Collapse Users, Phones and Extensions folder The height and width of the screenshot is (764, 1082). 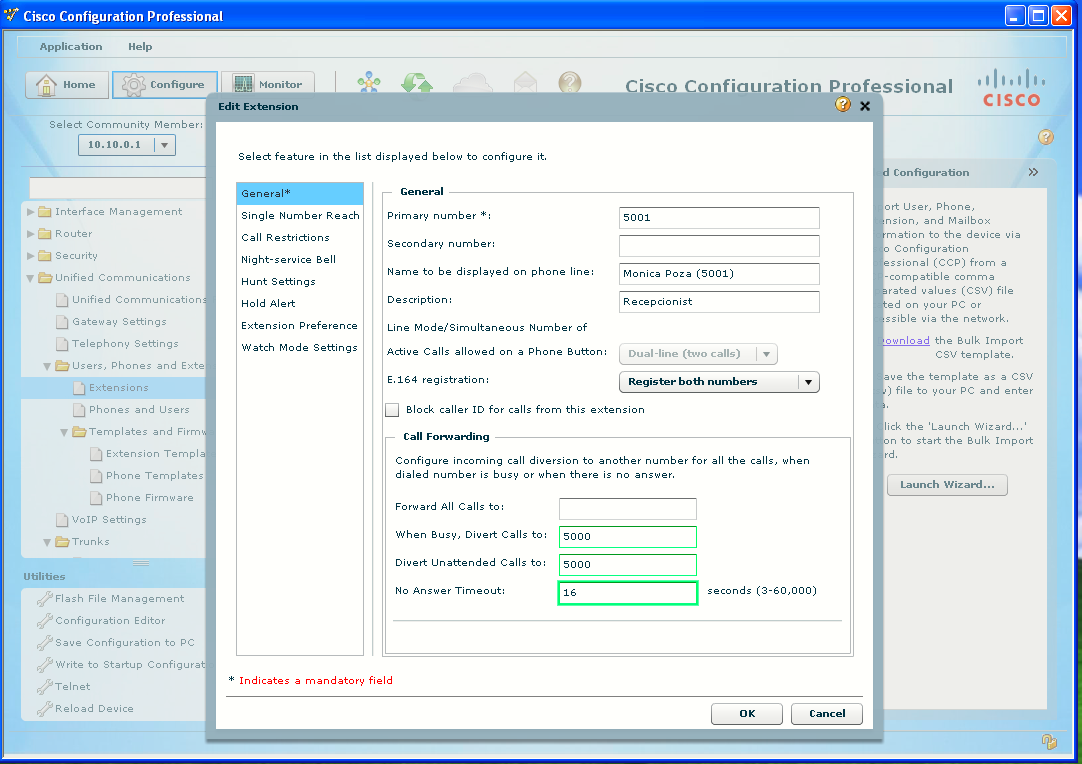(x=48, y=366)
